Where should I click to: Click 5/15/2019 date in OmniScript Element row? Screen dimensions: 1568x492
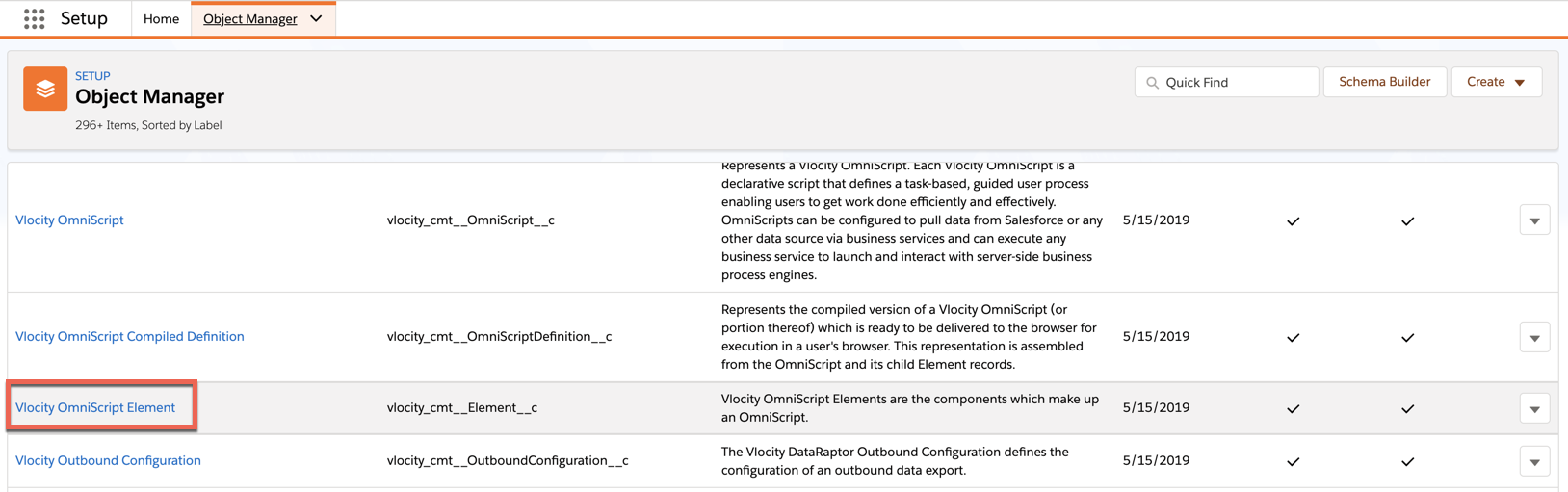(x=1156, y=407)
